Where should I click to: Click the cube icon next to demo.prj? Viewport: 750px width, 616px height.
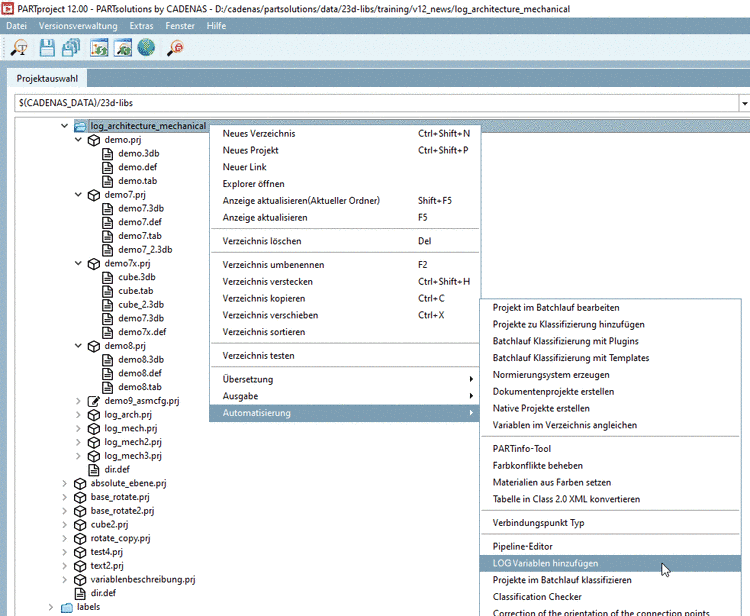pyautogui.click(x=94, y=140)
